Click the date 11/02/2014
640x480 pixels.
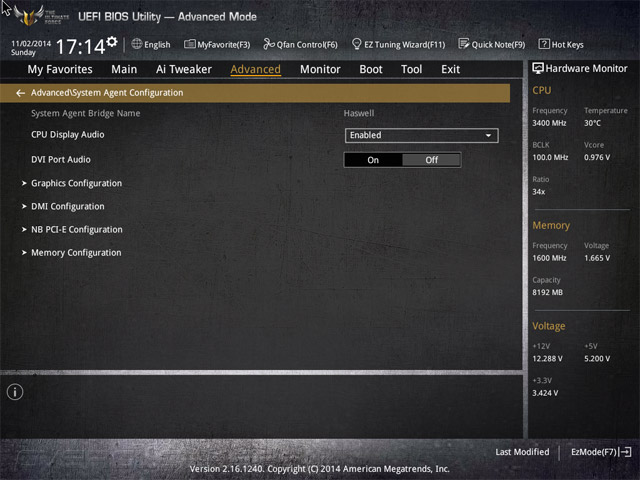31,43
